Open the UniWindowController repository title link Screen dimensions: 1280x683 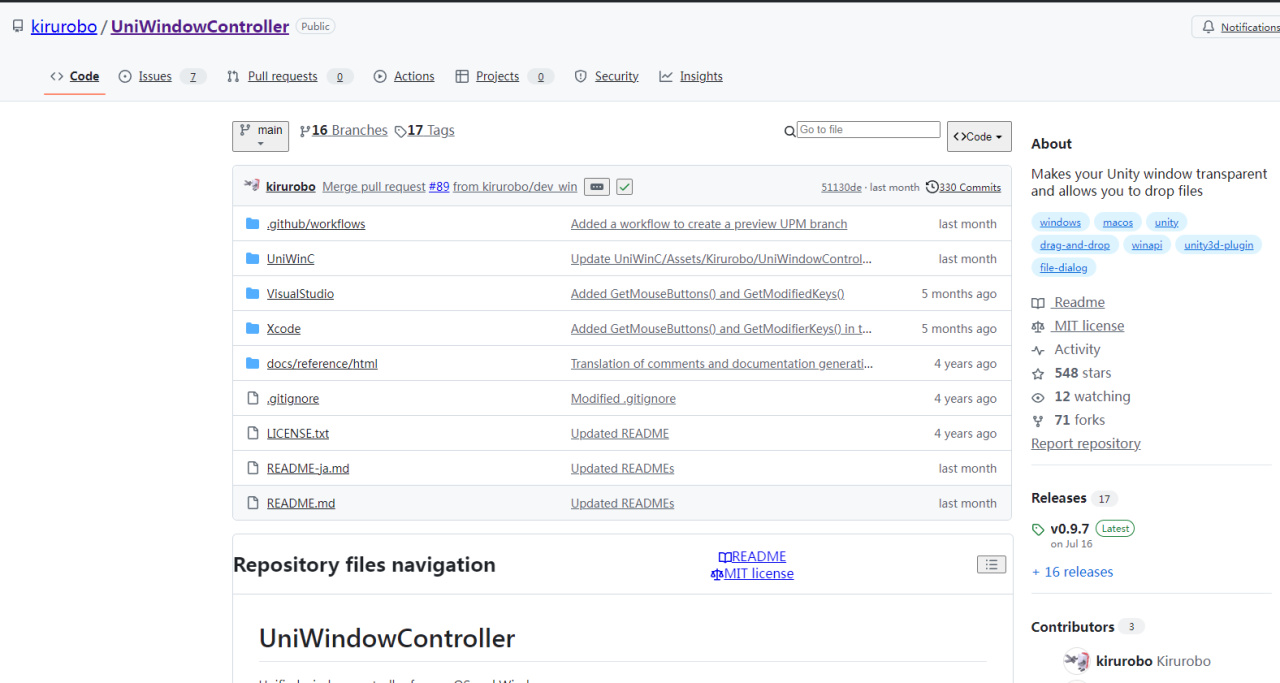pos(200,27)
